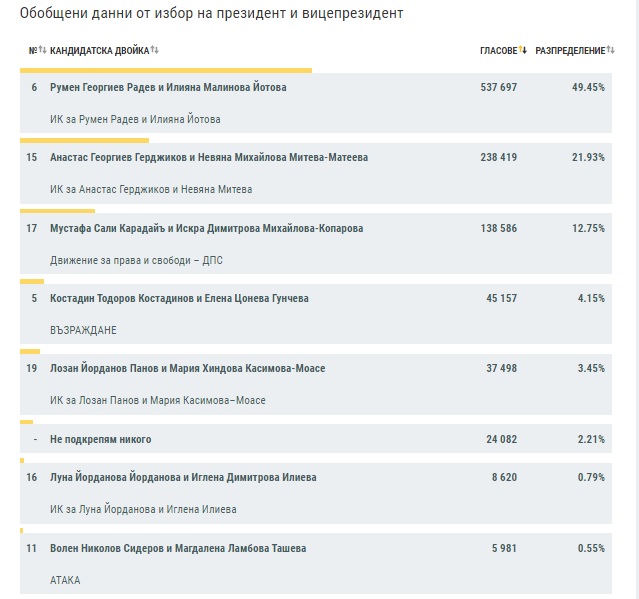Sort table by РАЗПРЕДЕЛЕНИЕ column header
Viewport: 639px width, 599px height.
tap(570, 51)
